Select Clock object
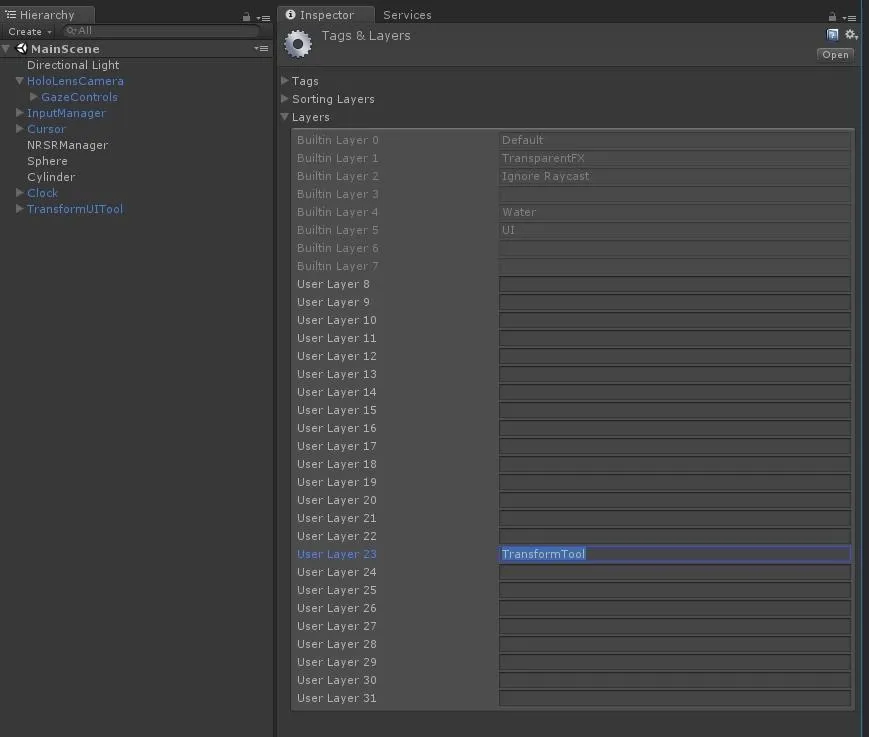Image resolution: width=869 pixels, height=737 pixels. 42,193
